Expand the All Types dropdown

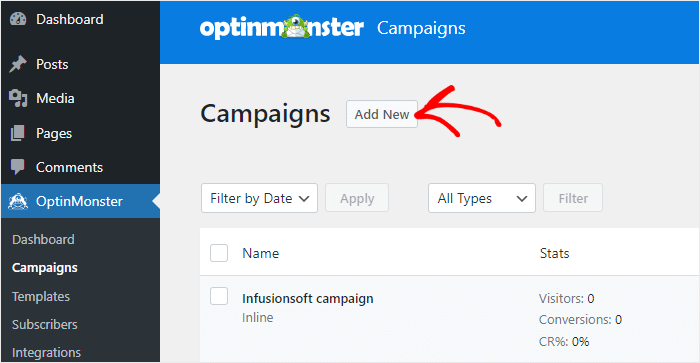tap(482, 198)
